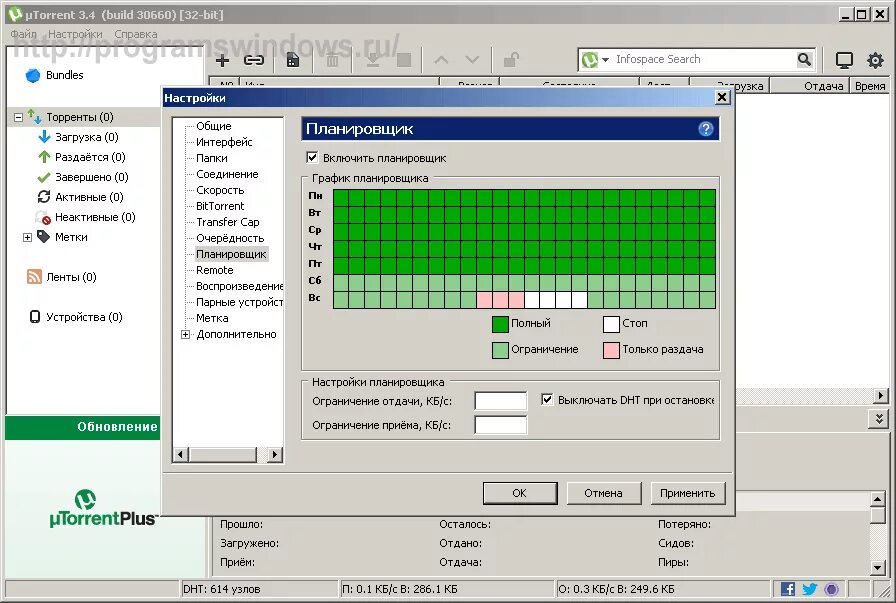Select Общие in settings tree

click(214, 126)
